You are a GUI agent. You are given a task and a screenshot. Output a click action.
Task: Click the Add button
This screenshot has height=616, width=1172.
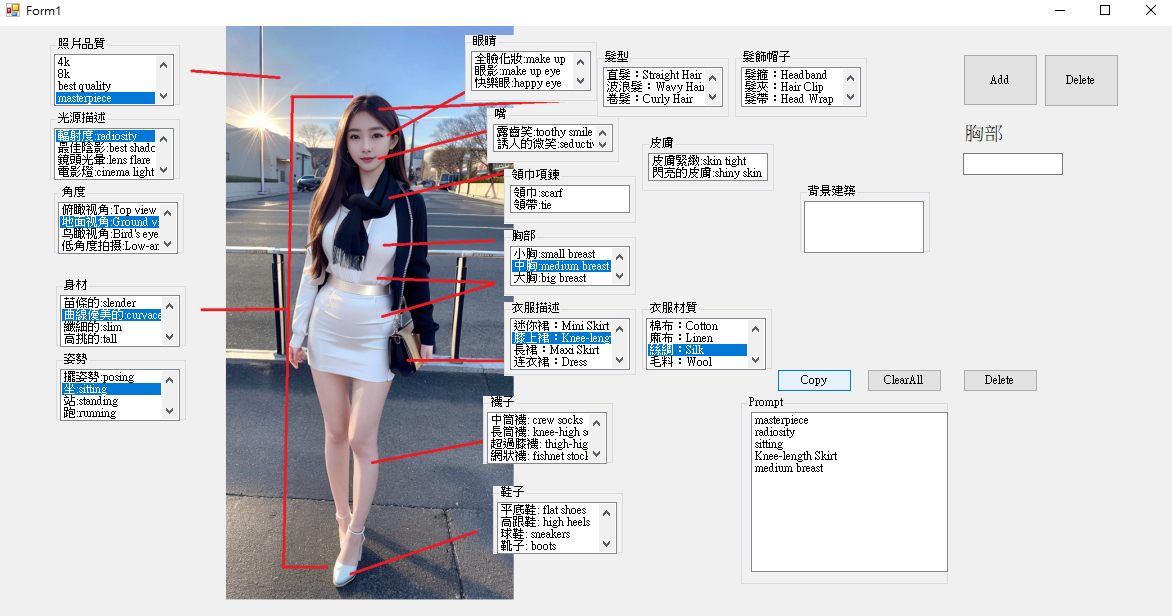(1000, 80)
